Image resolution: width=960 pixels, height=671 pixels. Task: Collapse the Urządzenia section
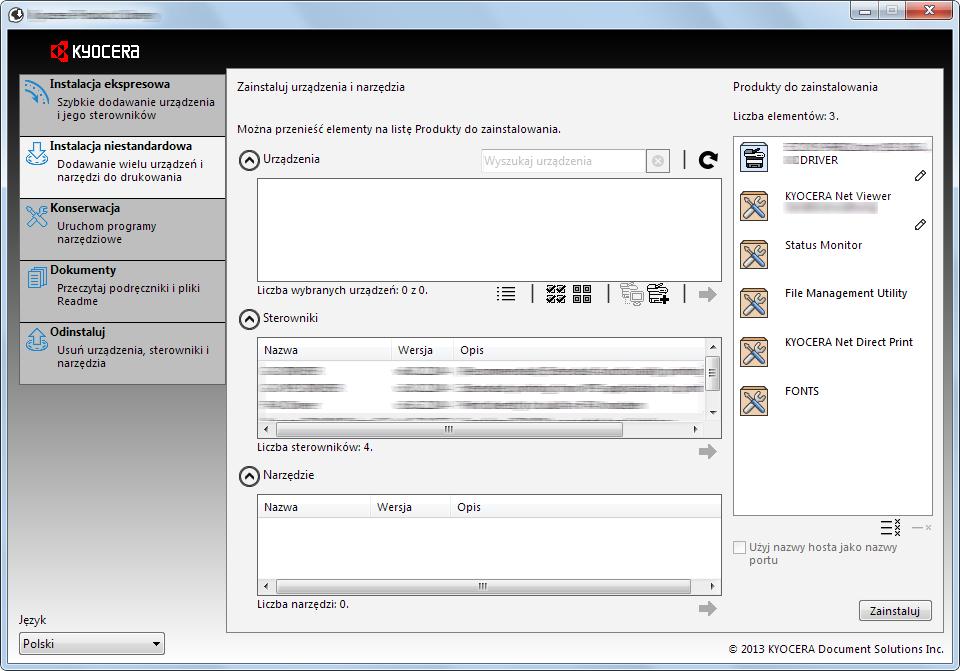click(249, 160)
